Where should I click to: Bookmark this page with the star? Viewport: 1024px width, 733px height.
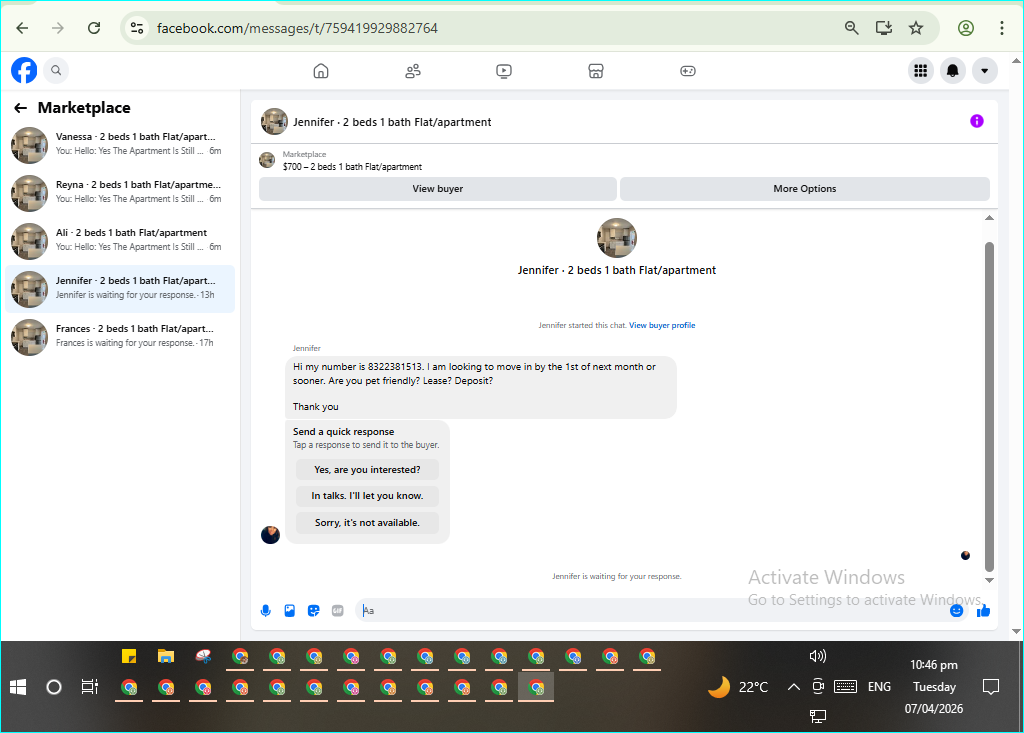[916, 28]
